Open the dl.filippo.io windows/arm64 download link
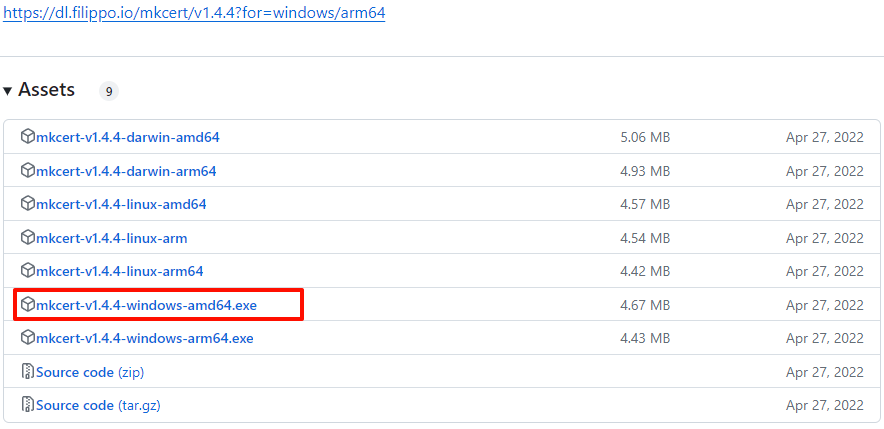 (194, 12)
